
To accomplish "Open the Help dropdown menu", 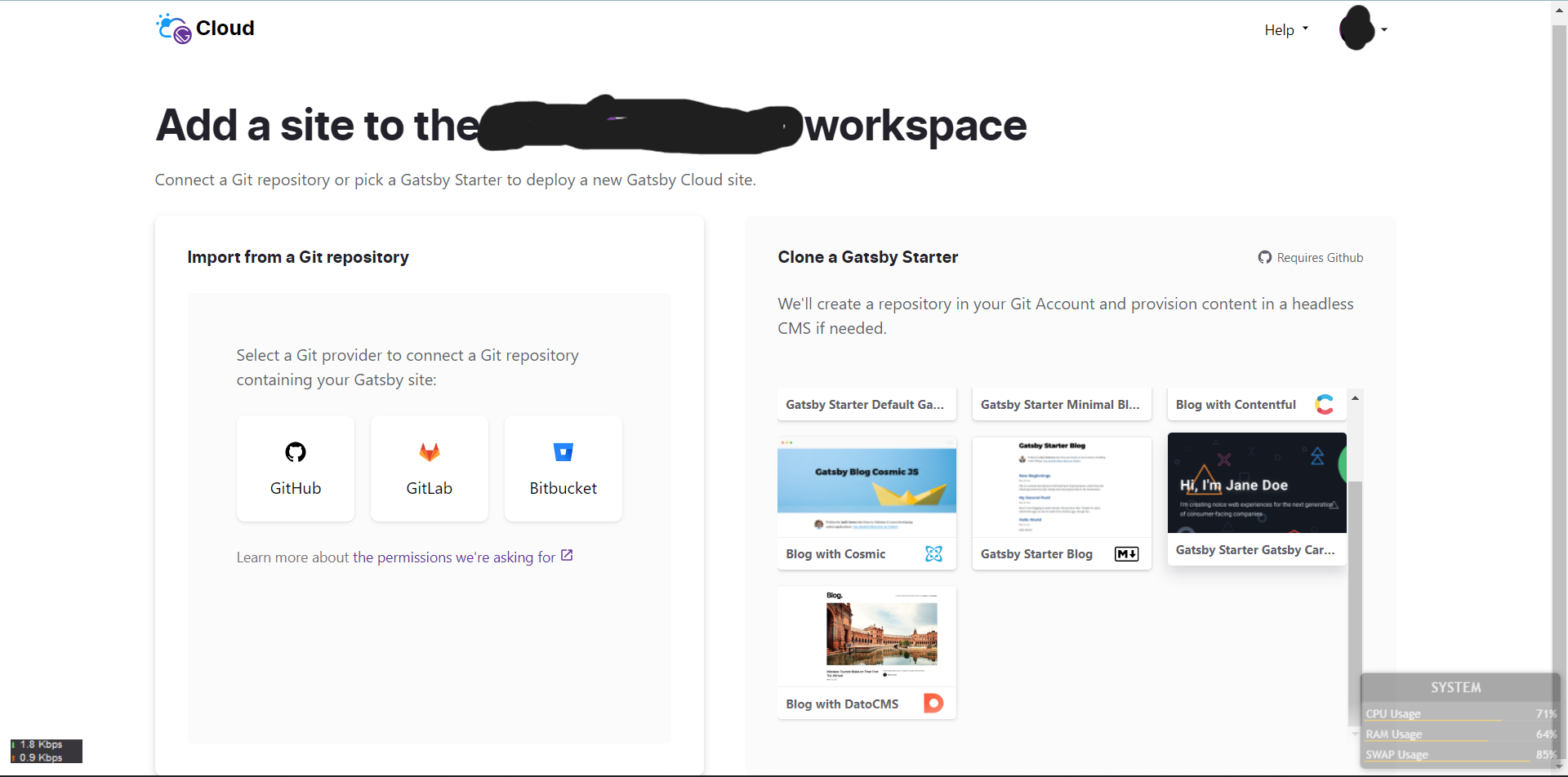I will point(1286,30).
